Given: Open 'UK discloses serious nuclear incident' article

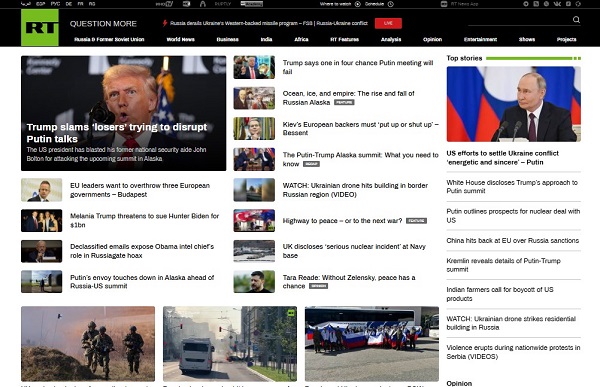Looking at the screenshot, I should point(354,251).
